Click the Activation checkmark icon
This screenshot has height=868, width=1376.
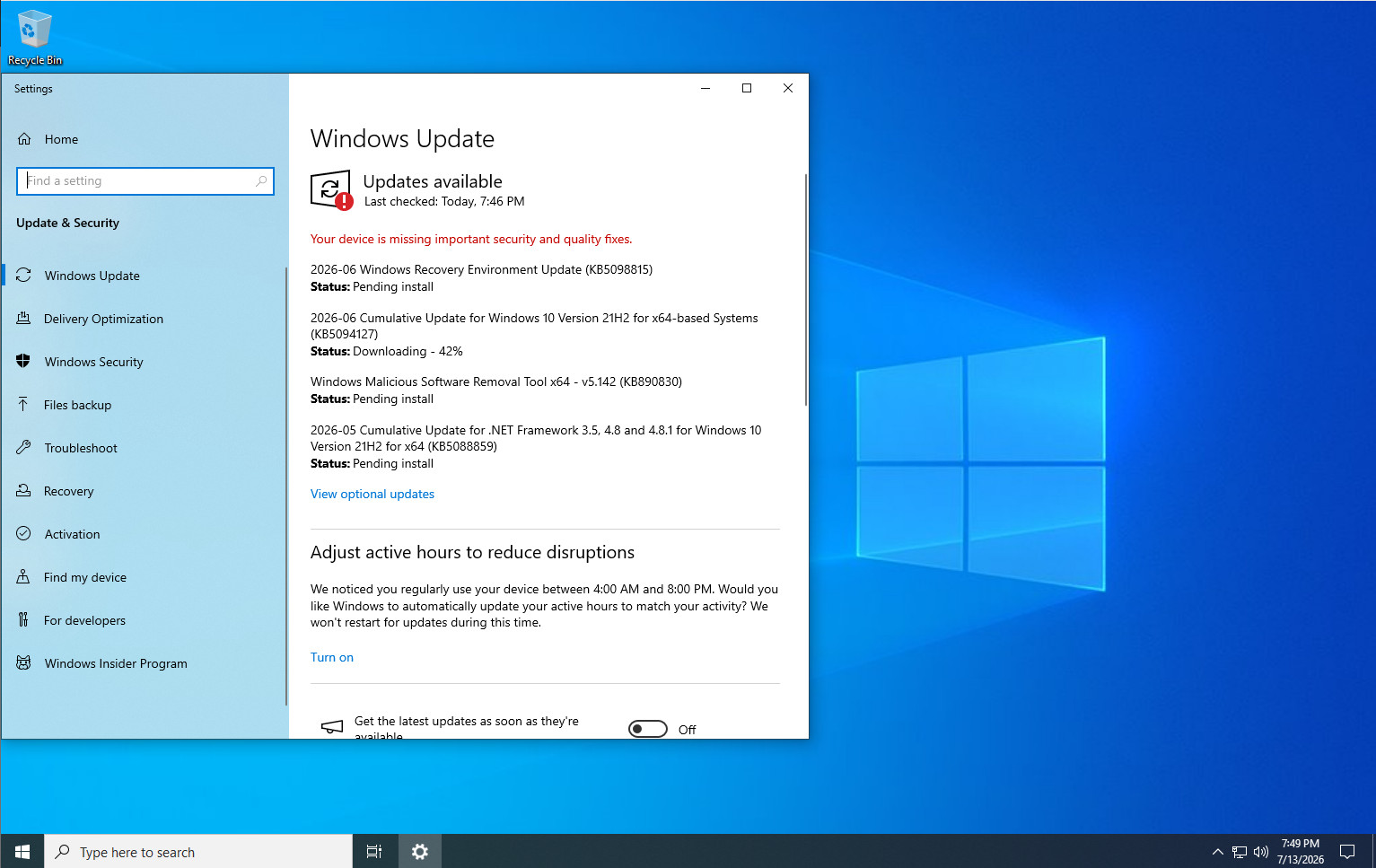coord(24,534)
